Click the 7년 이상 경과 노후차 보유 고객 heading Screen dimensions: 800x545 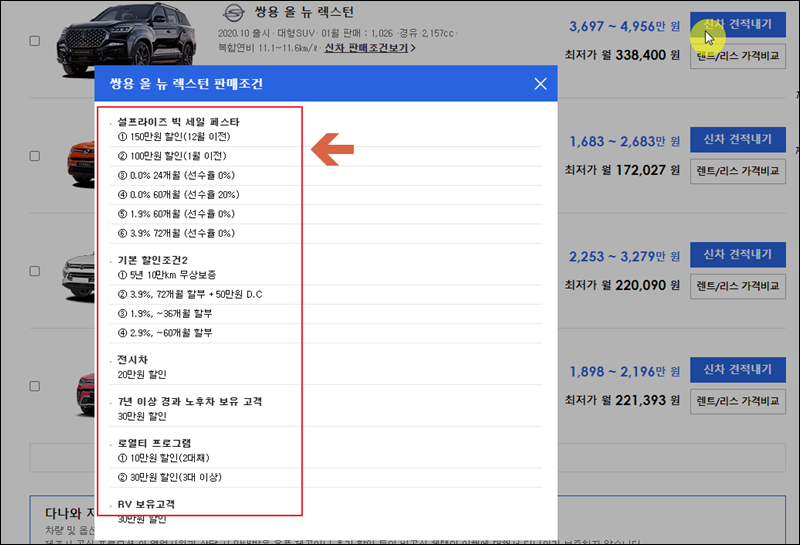pos(190,402)
